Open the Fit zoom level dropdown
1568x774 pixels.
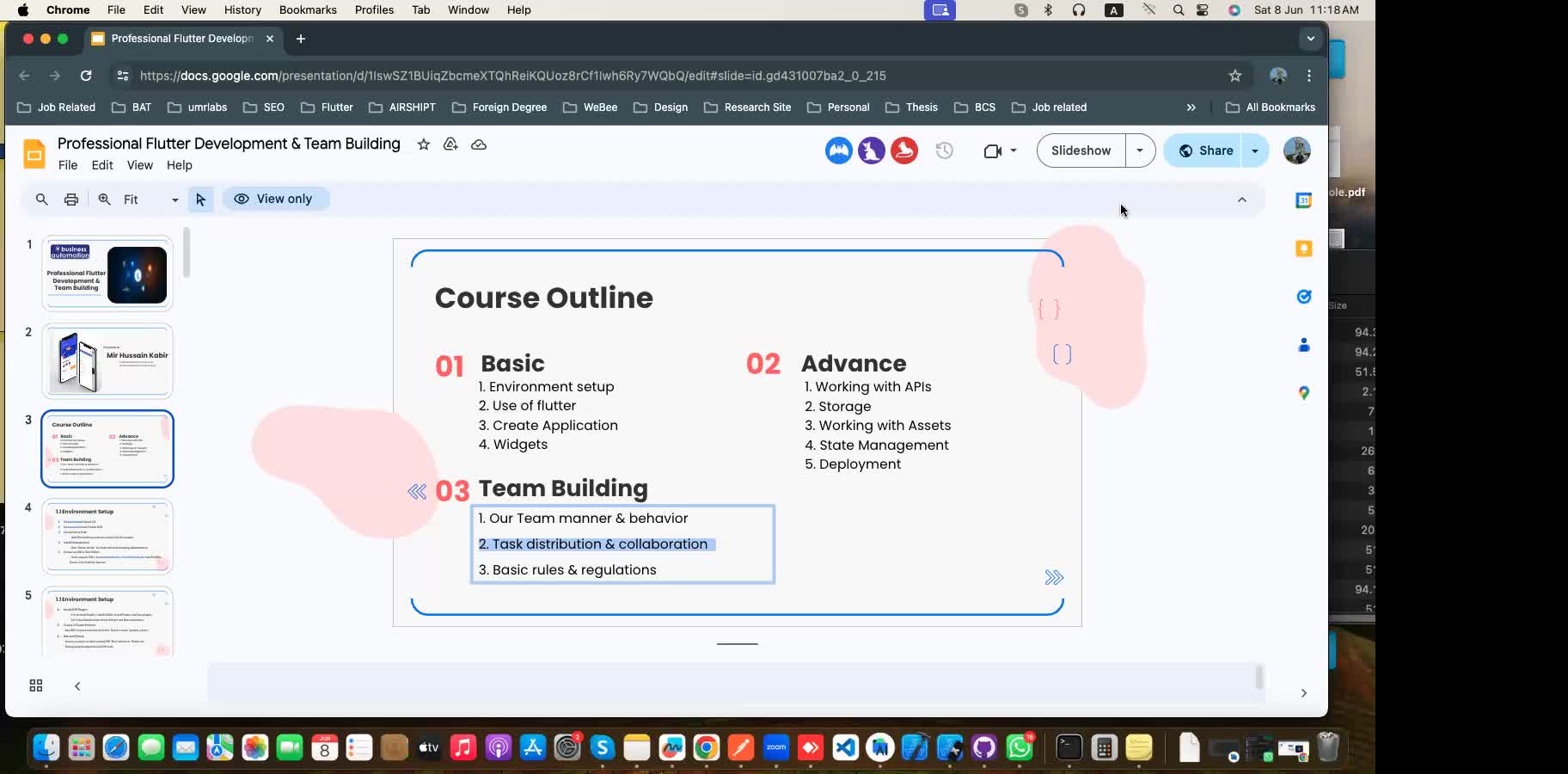[x=150, y=200]
